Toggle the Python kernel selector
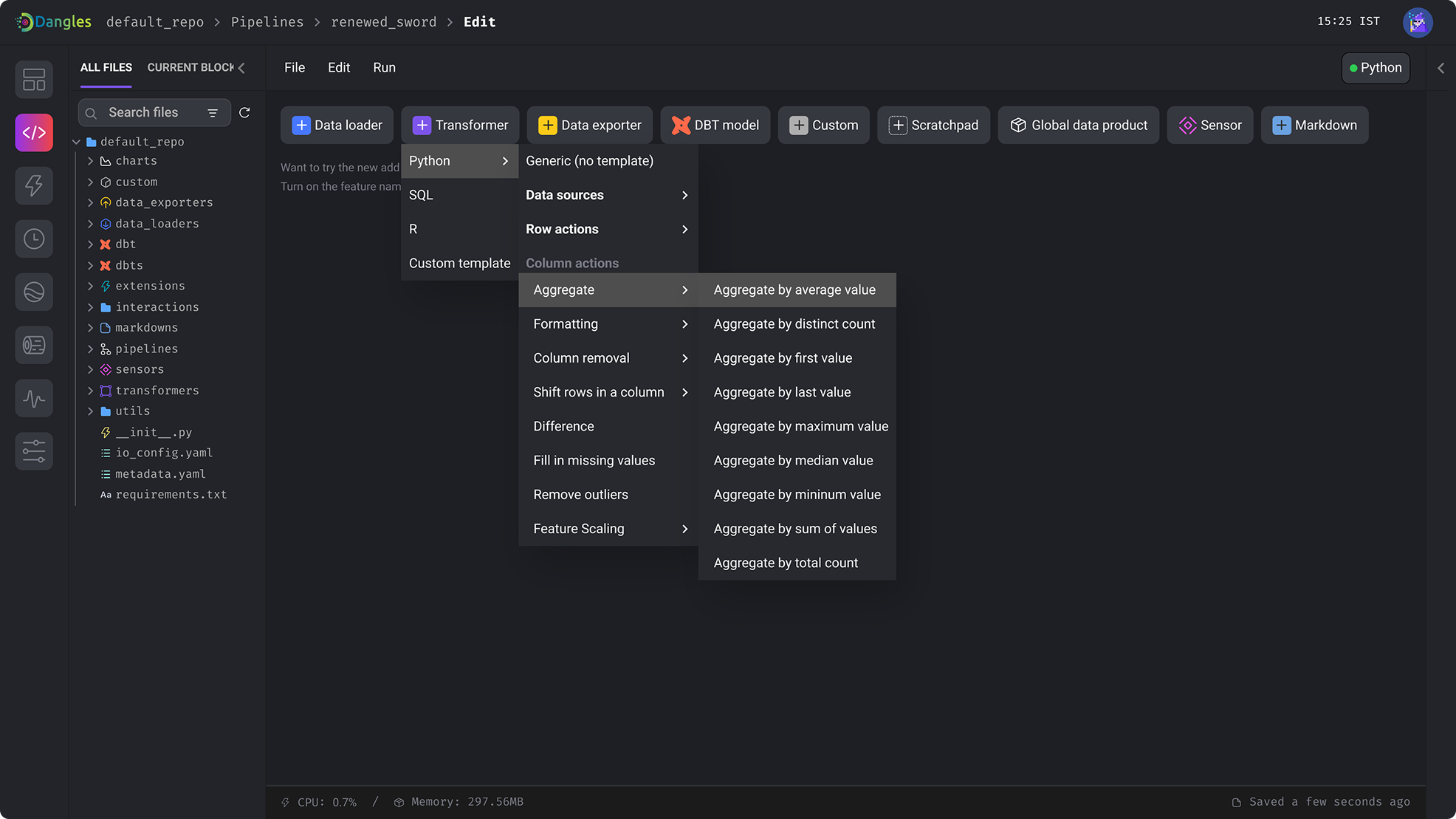 tap(1376, 67)
